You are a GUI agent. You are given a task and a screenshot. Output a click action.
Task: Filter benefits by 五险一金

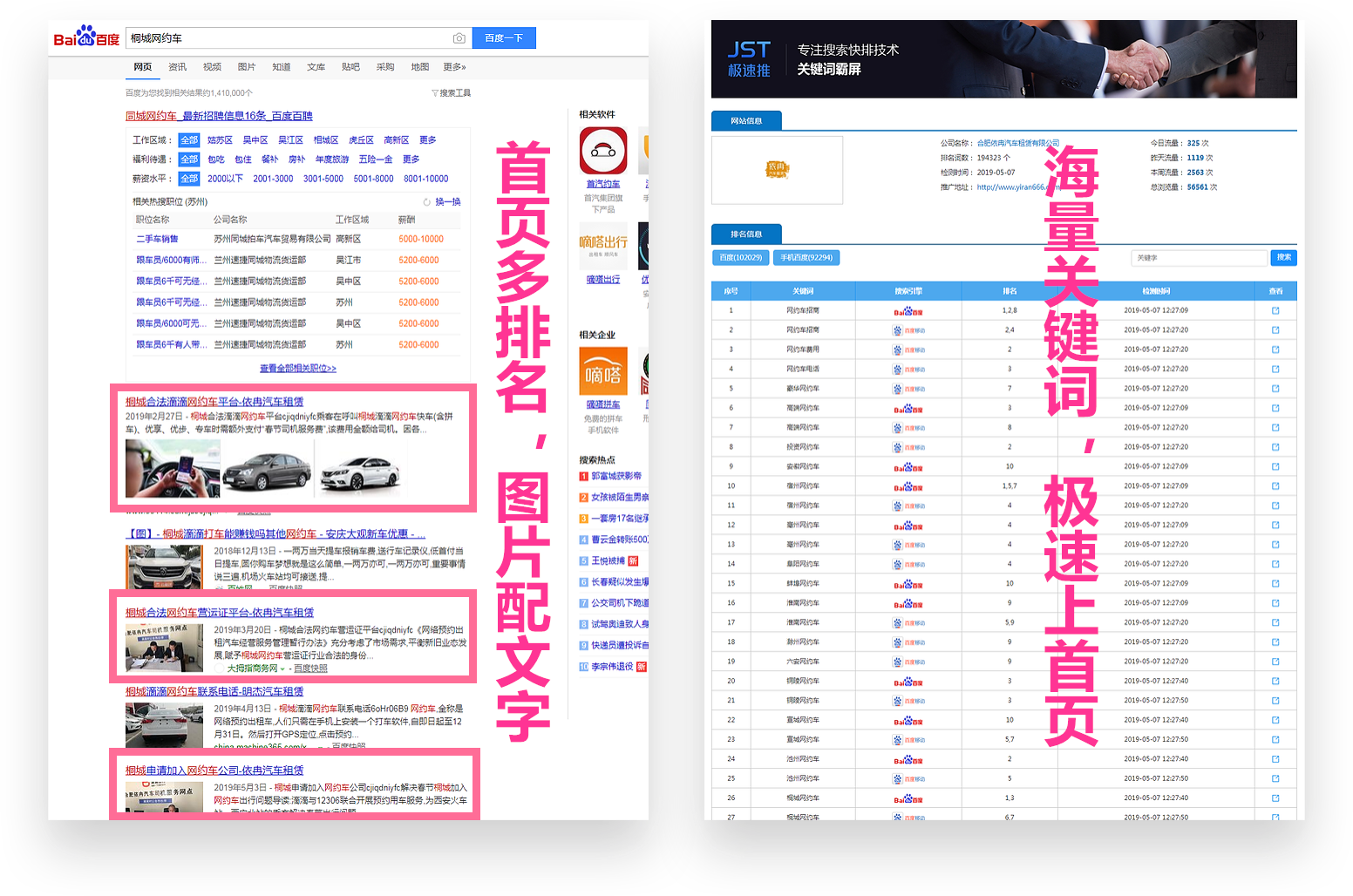point(376,160)
